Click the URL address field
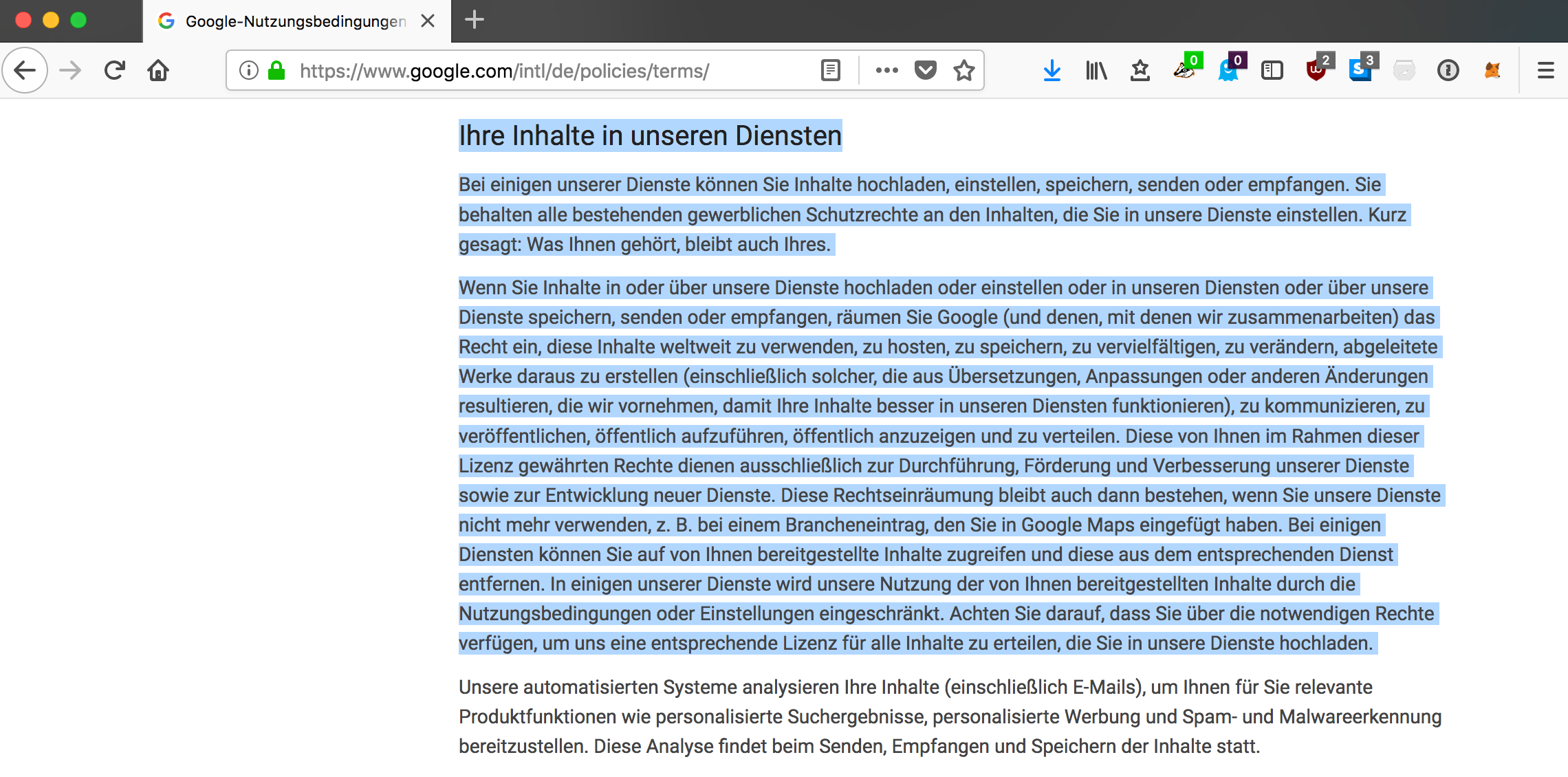 (x=550, y=70)
